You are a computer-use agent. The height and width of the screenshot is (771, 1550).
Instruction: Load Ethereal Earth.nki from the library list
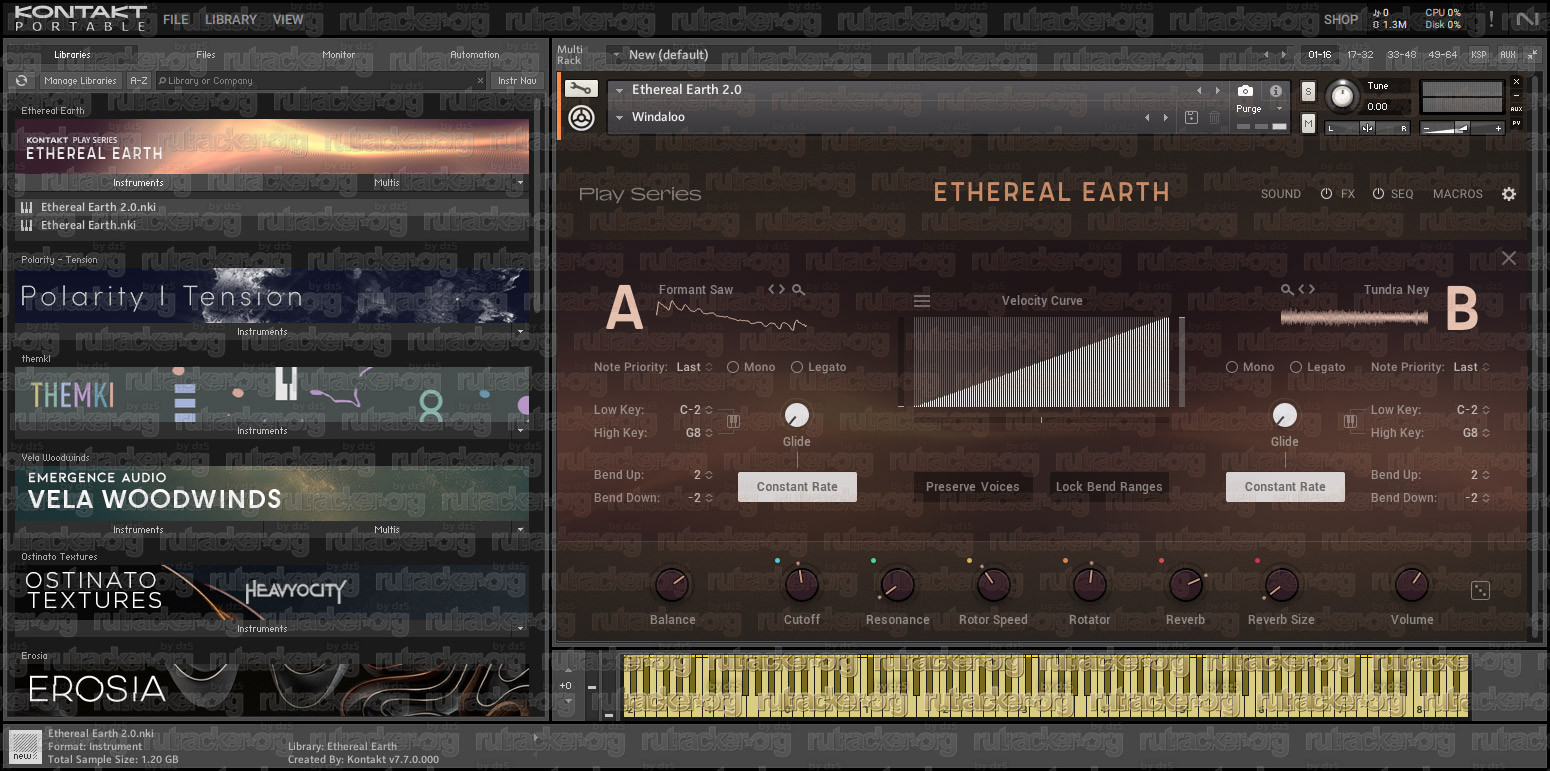pos(272,225)
